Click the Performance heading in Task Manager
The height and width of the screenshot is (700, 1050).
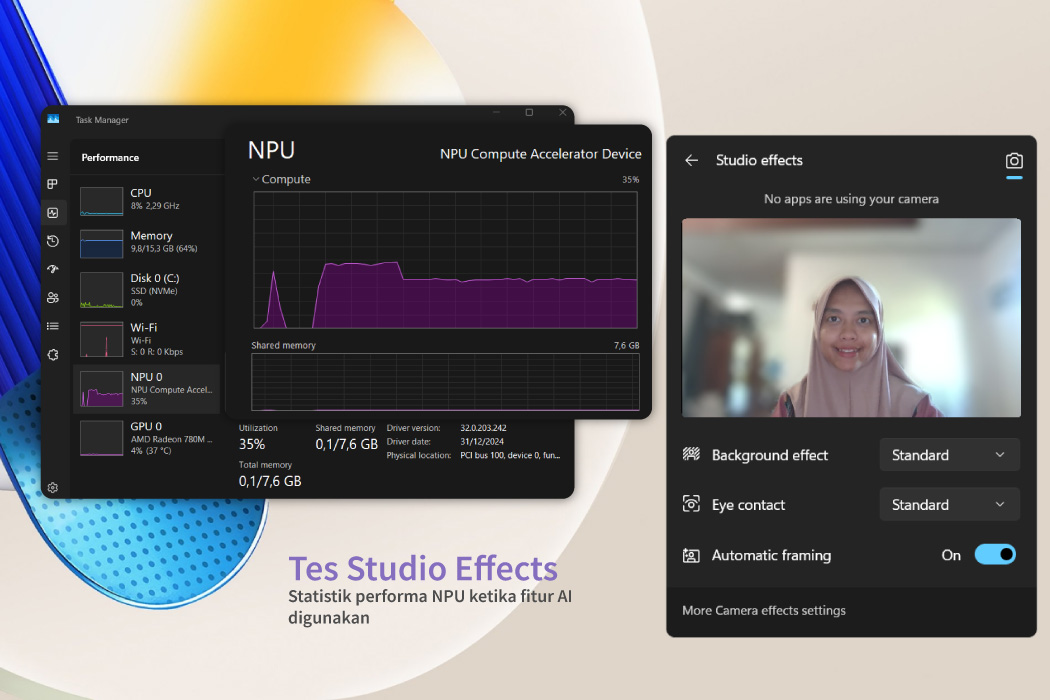pyautogui.click(x=110, y=157)
